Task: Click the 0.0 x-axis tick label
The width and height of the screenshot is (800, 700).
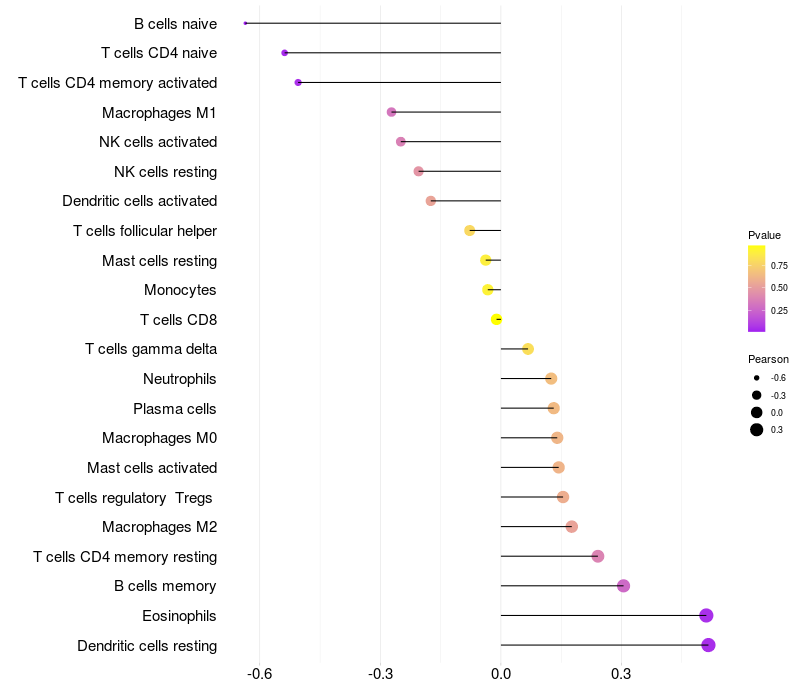Action: tap(500, 674)
